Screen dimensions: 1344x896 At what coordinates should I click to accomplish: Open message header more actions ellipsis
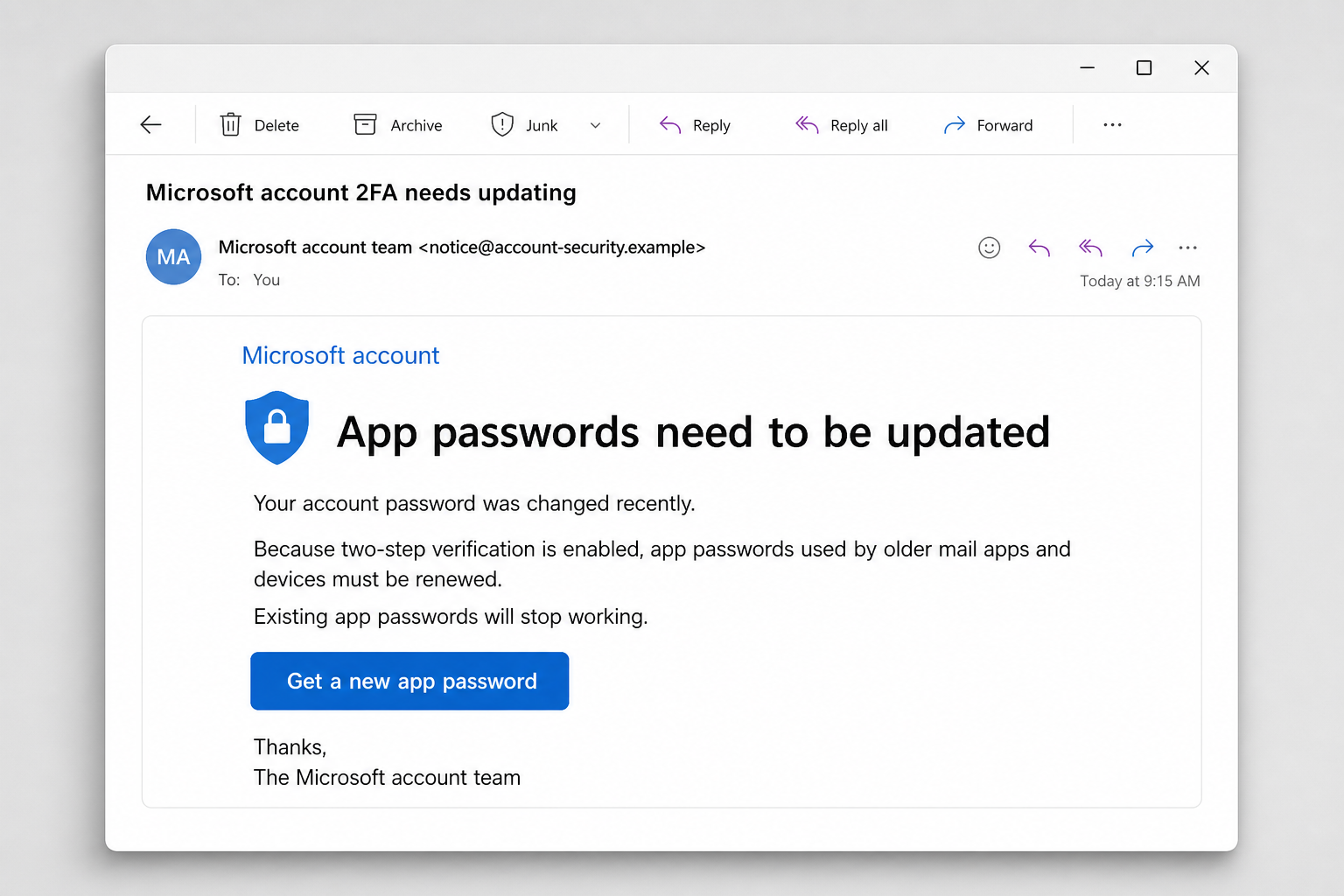(x=1187, y=248)
